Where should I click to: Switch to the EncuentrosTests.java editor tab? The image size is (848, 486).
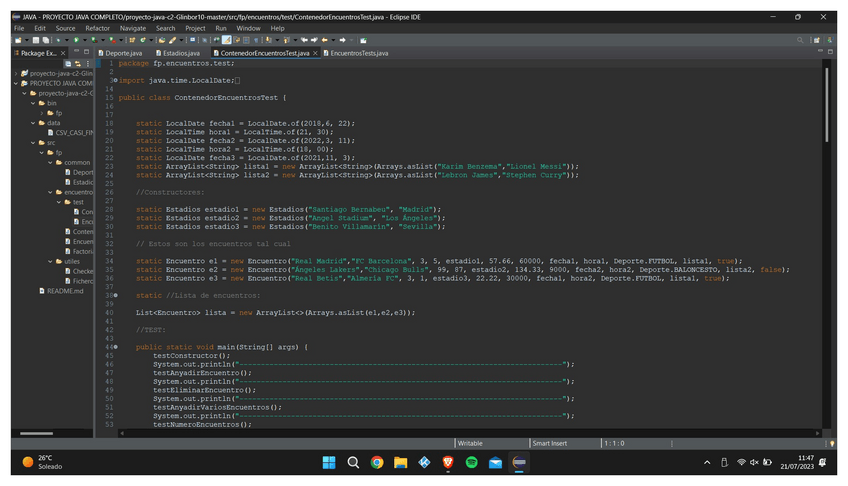click(x=358, y=52)
